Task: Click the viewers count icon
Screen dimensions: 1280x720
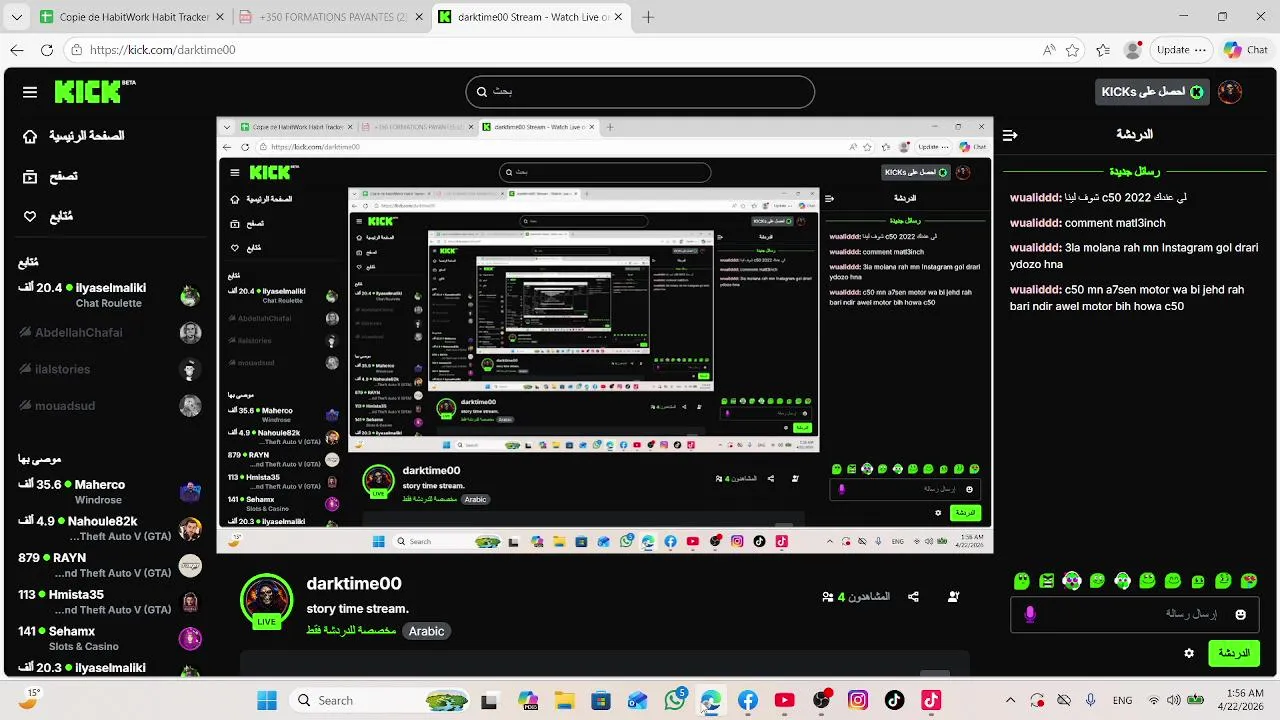Action: pyautogui.click(x=828, y=597)
